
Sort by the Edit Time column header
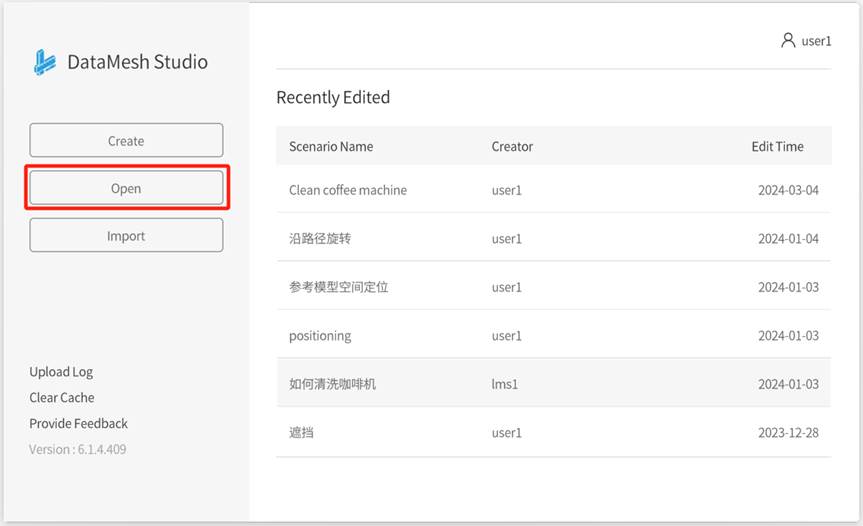pyautogui.click(x=777, y=146)
